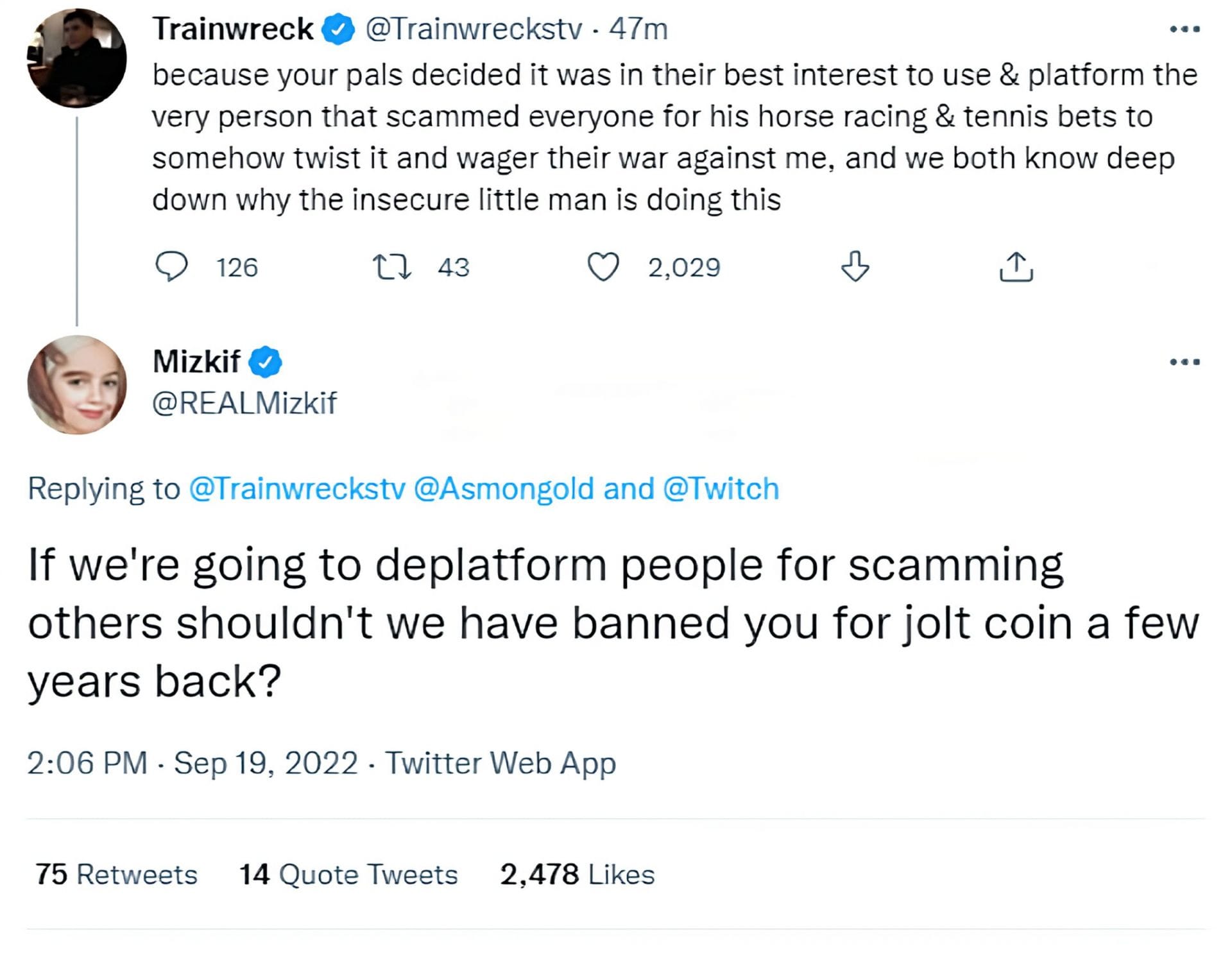Click the @REALMizkif handle
The image size is (1232, 953).
pyautogui.click(x=244, y=403)
